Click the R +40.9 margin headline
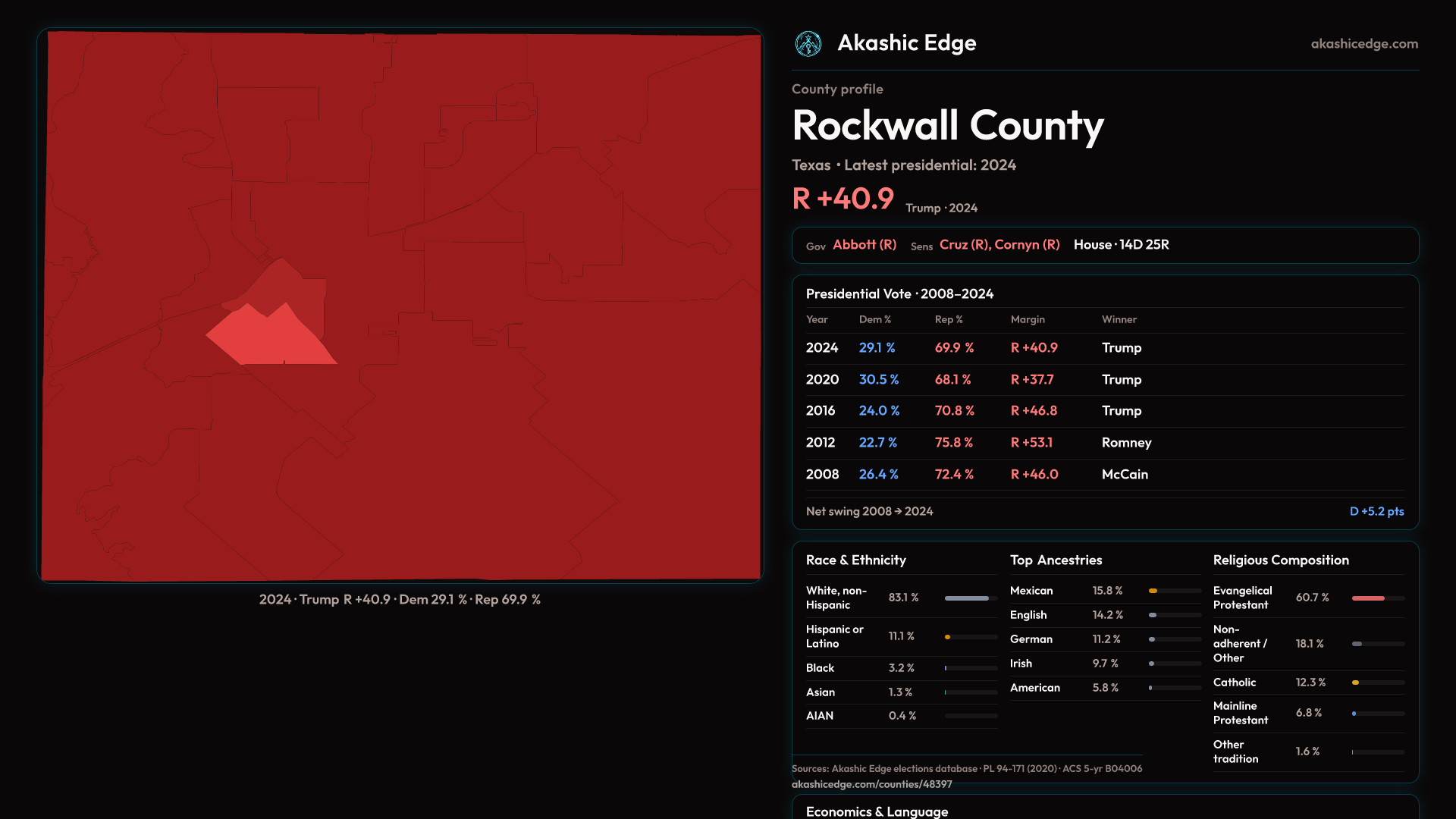 (x=843, y=199)
